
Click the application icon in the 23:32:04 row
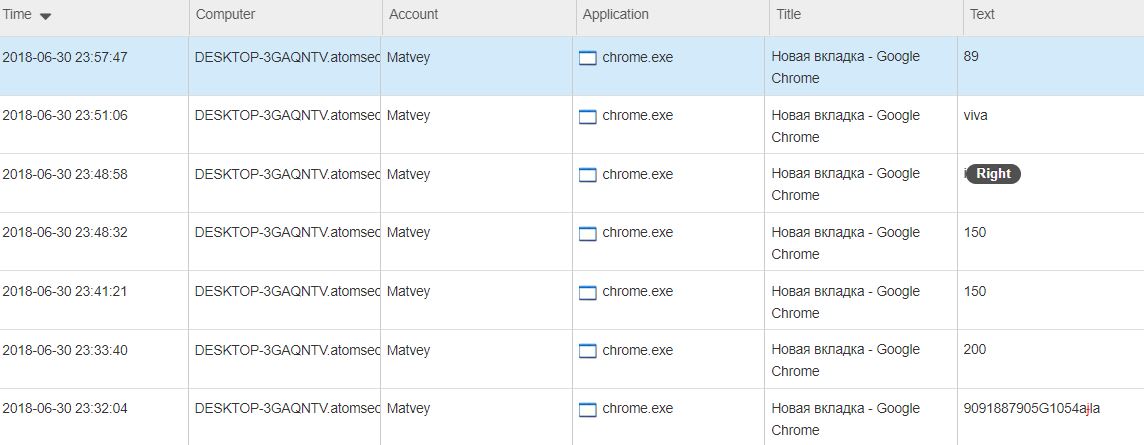pyautogui.click(x=588, y=409)
